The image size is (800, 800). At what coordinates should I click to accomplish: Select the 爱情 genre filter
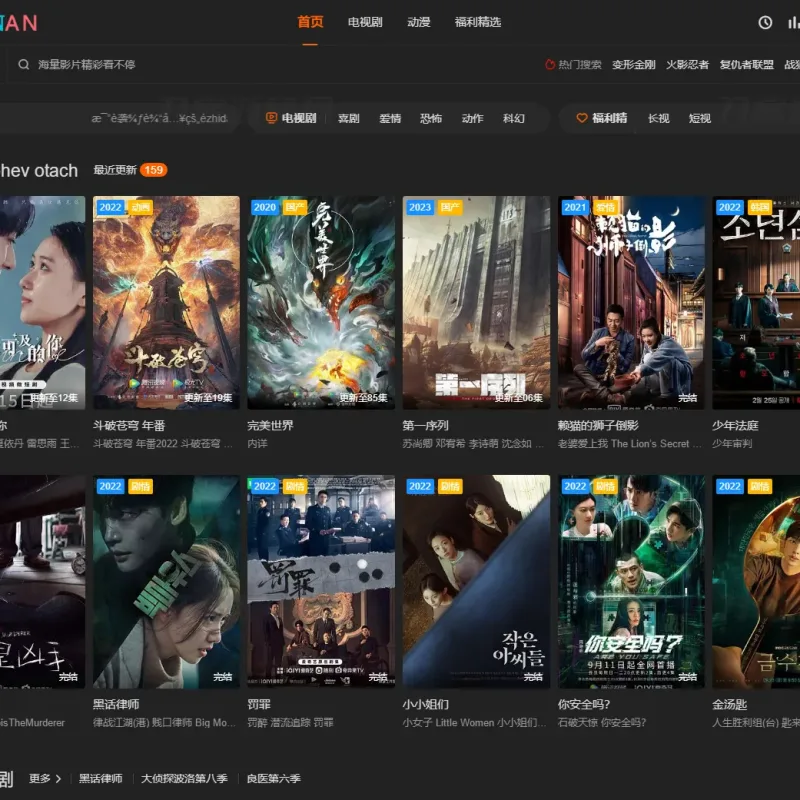pyautogui.click(x=390, y=118)
